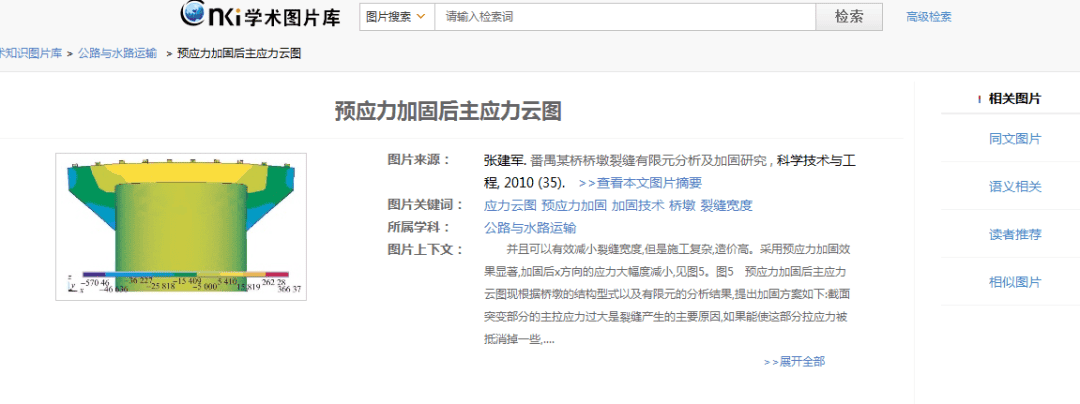Open the stress contour figure thumbnail
Image resolution: width=1080 pixels, height=404 pixels.
(181, 226)
